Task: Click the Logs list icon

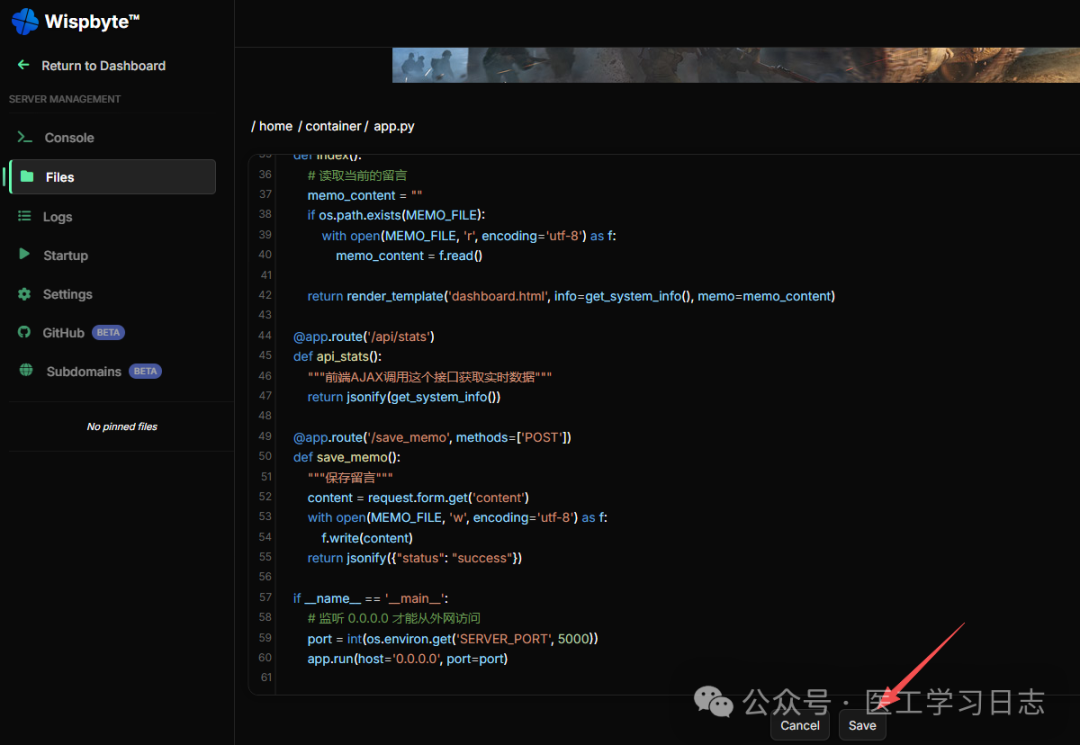Action: click(x=25, y=216)
